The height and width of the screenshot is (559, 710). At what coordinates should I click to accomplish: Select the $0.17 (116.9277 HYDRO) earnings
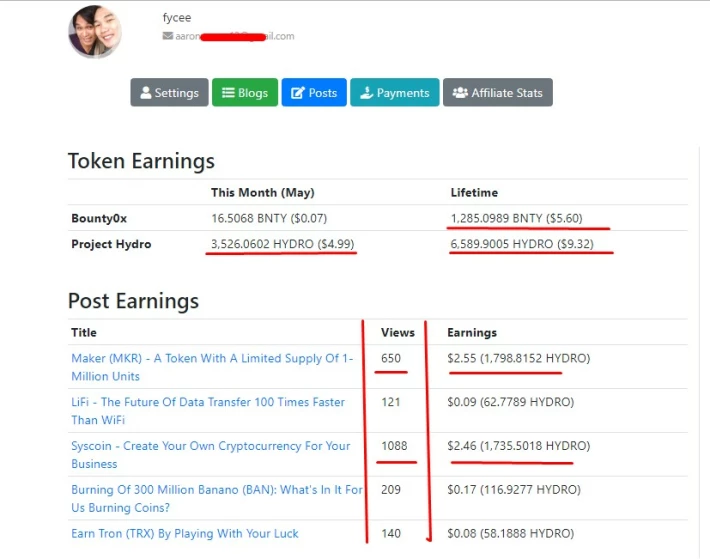(514, 490)
